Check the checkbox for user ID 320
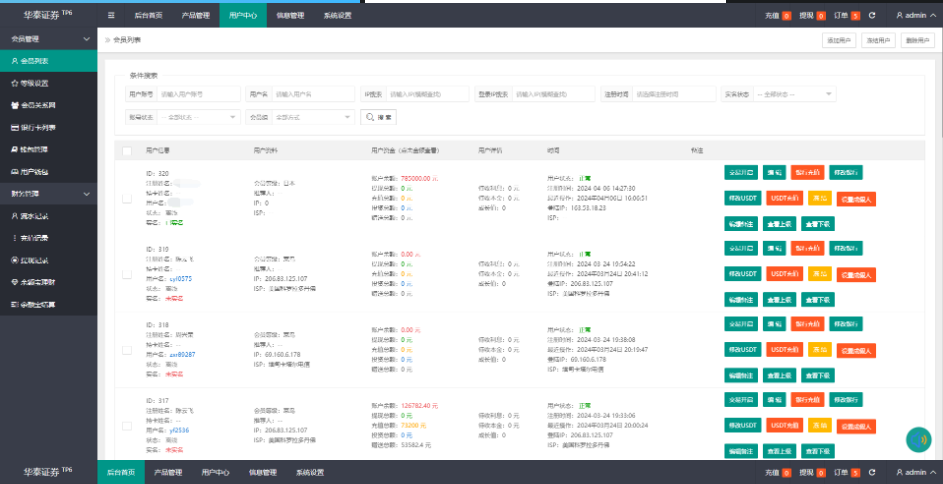 click(x=127, y=198)
